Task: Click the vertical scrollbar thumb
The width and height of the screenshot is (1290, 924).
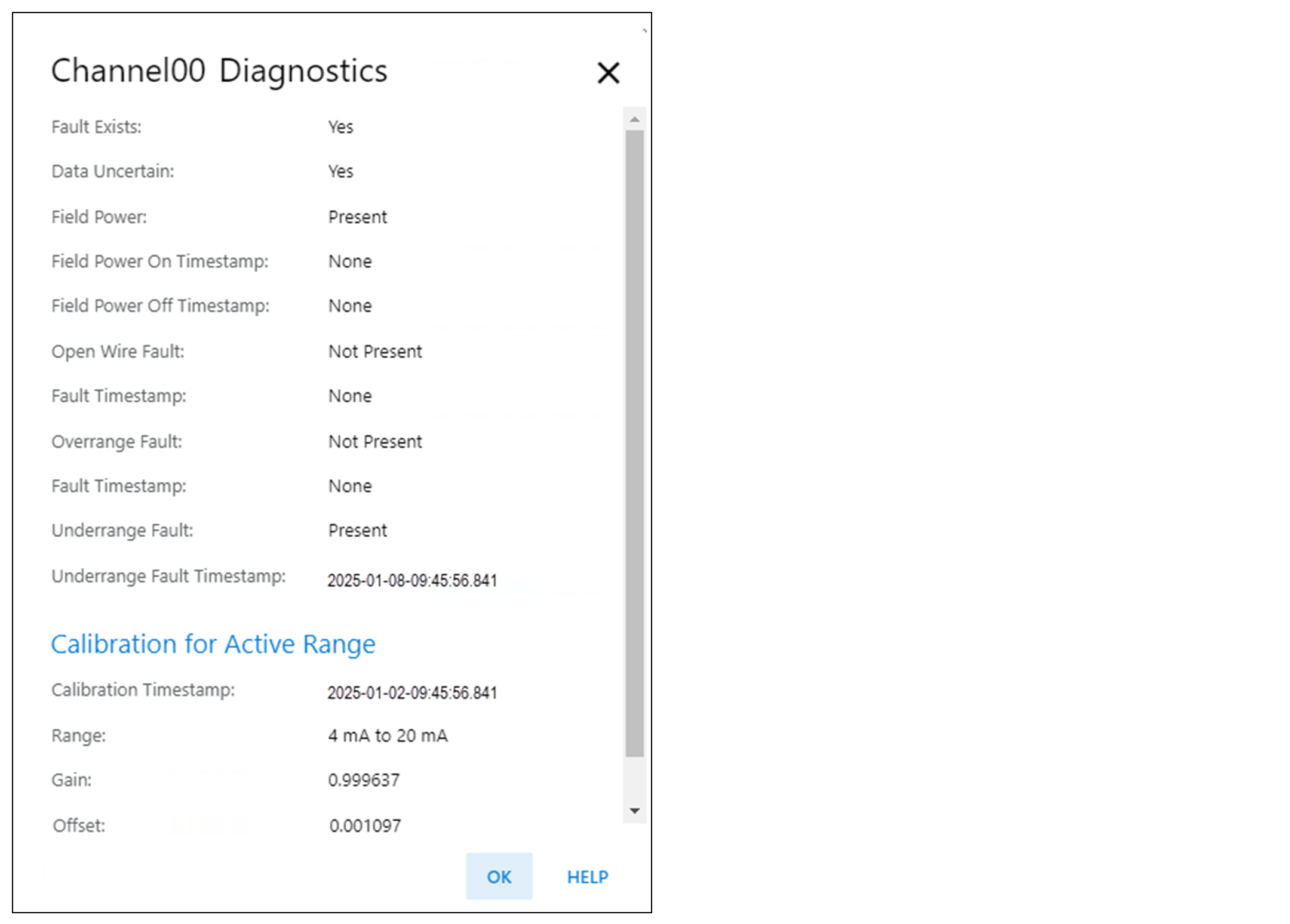Action: 634,442
